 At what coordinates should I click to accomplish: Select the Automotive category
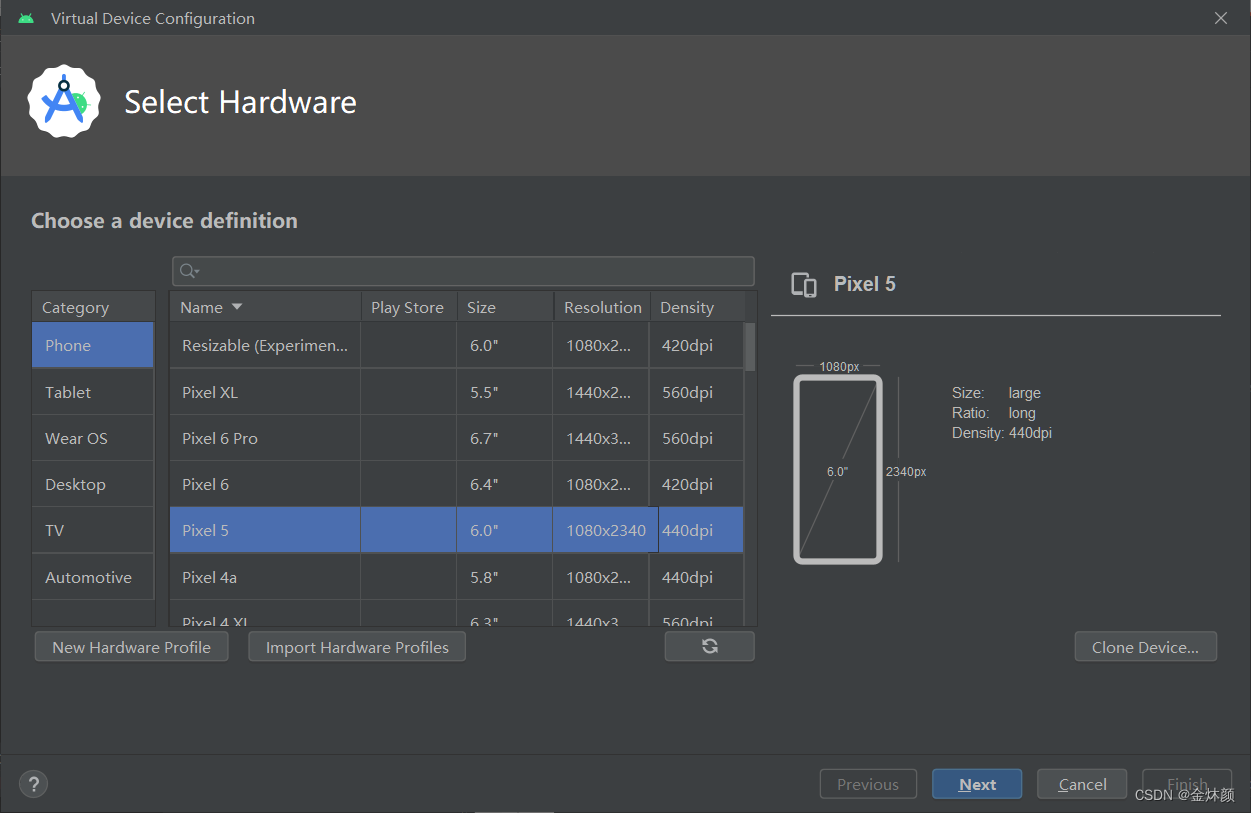coord(93,577)
